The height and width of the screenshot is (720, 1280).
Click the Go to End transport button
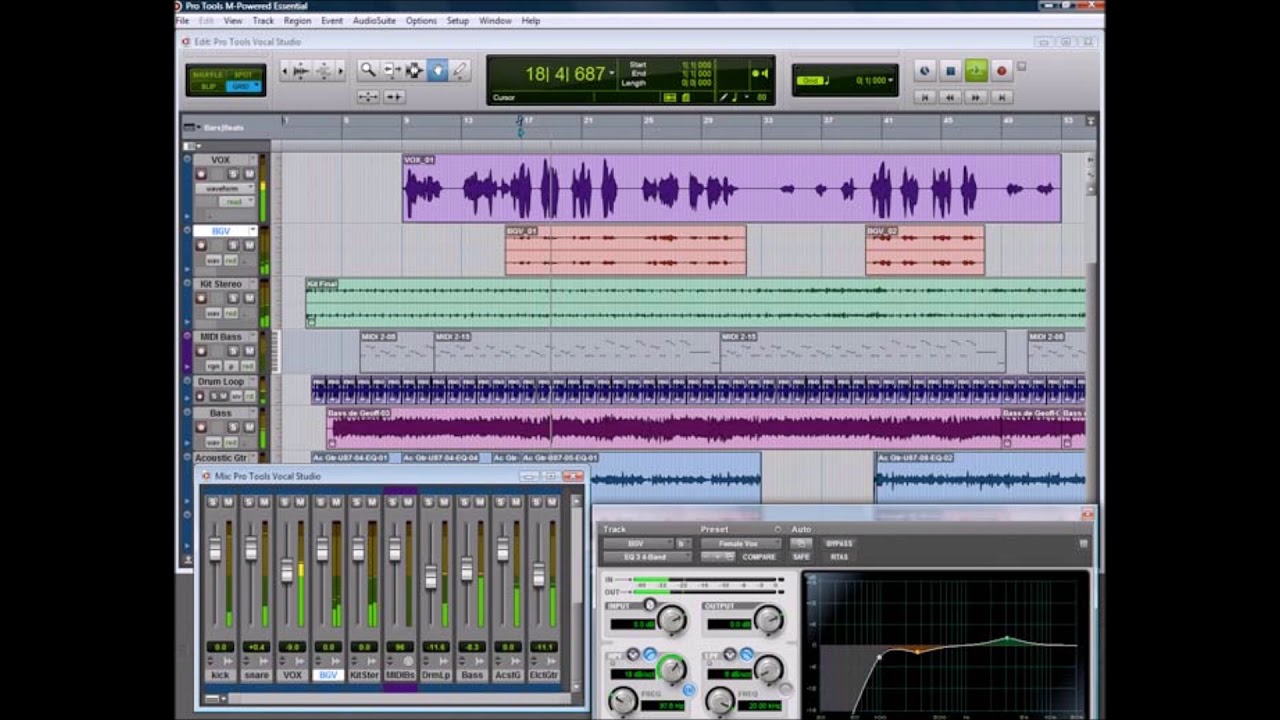pos(1001,97)
